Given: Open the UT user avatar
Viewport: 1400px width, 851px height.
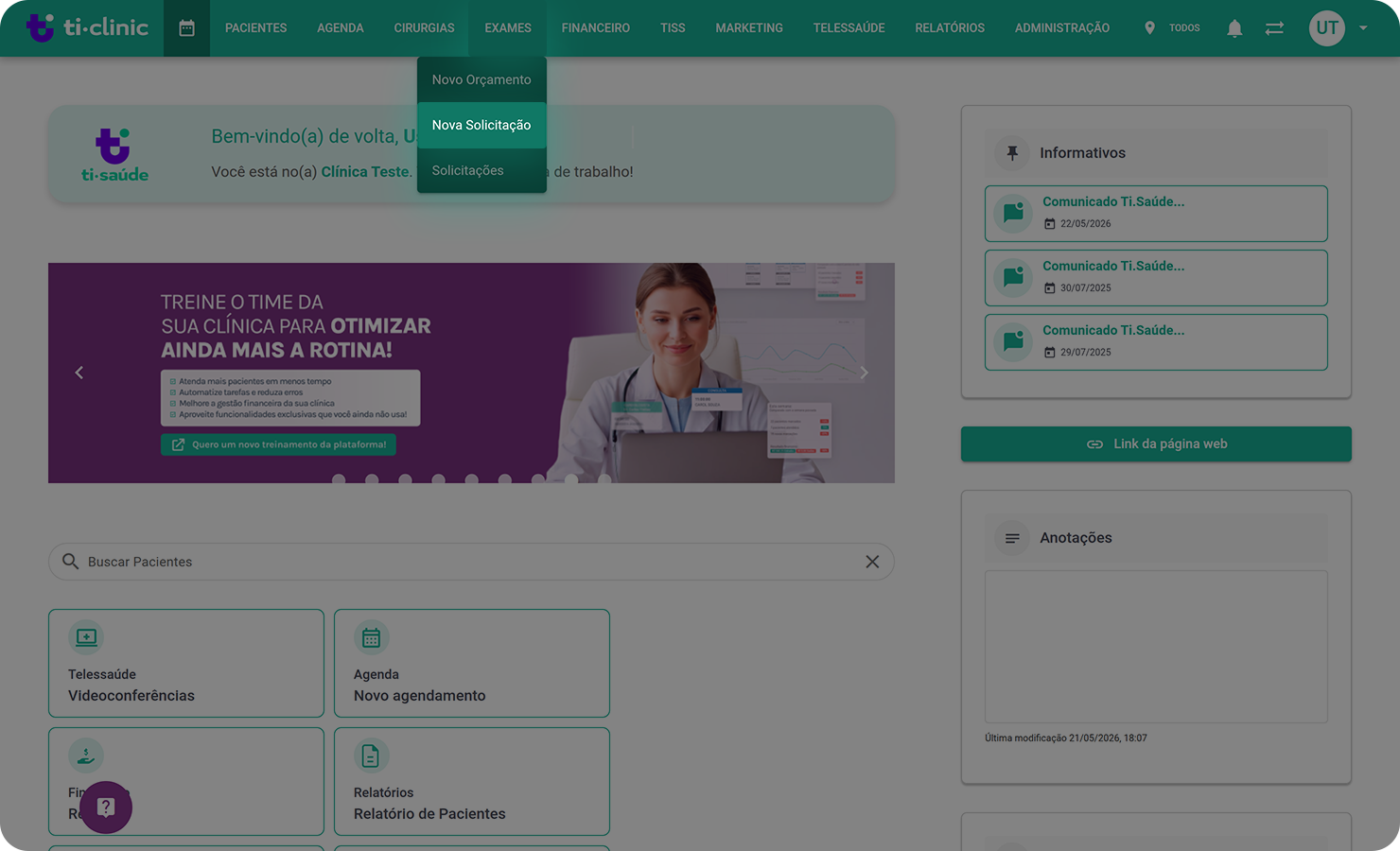Looking at the screenshot, I should tap(1327, 28).
